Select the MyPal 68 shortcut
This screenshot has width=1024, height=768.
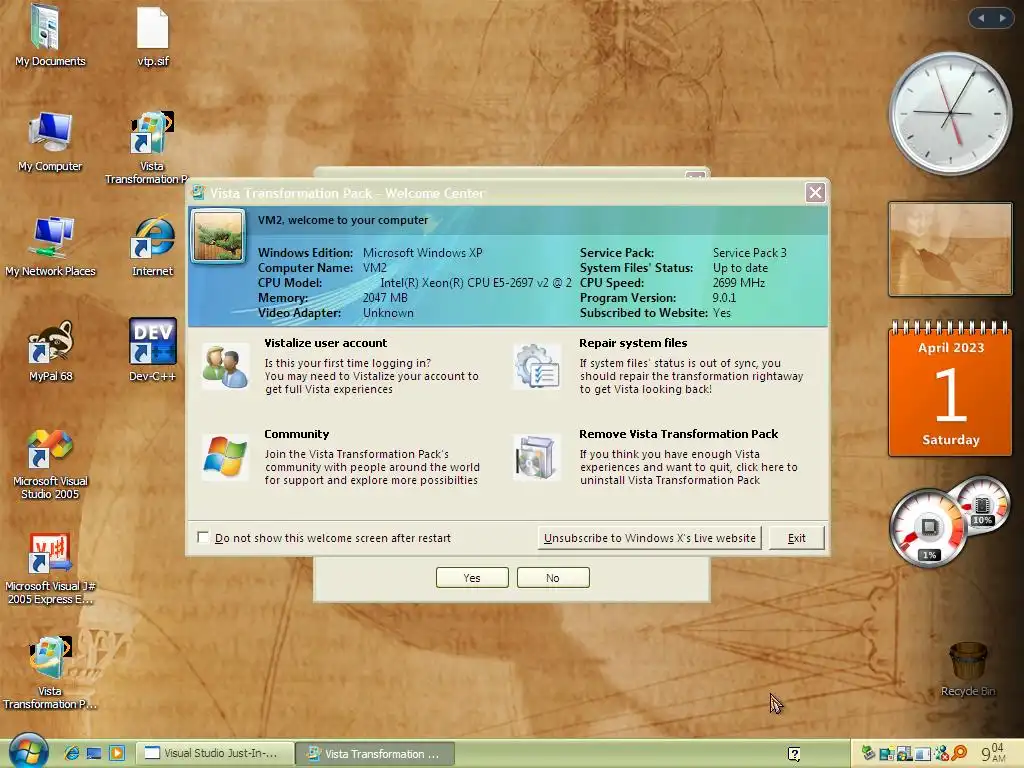(x=50, y=342)
